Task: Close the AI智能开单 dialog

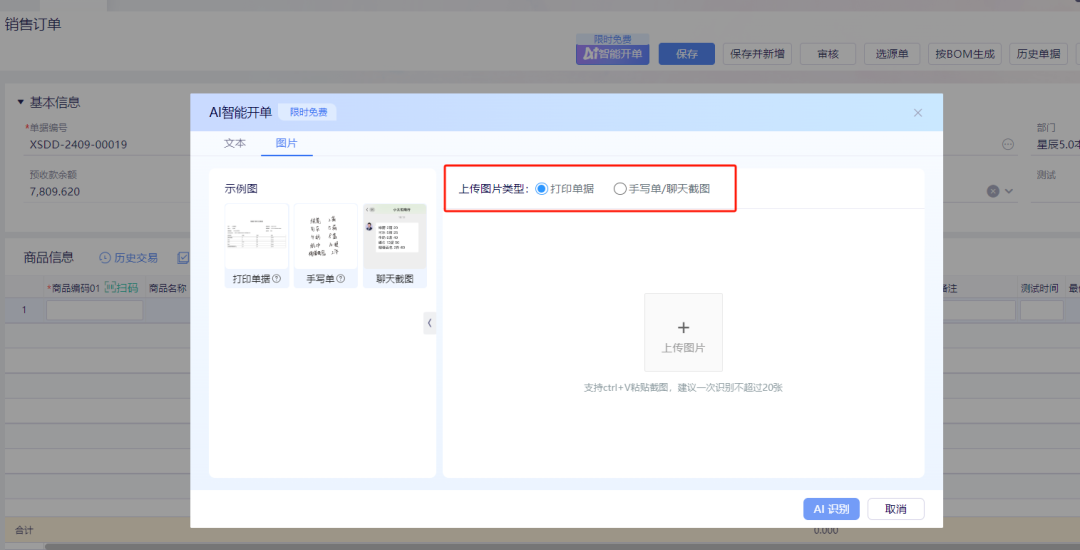Action: coord(917,113)
